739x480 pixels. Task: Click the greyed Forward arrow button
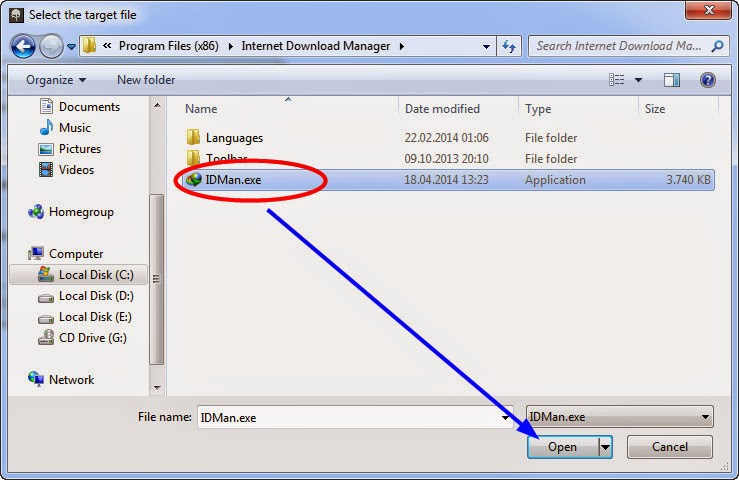pos(51,46)
